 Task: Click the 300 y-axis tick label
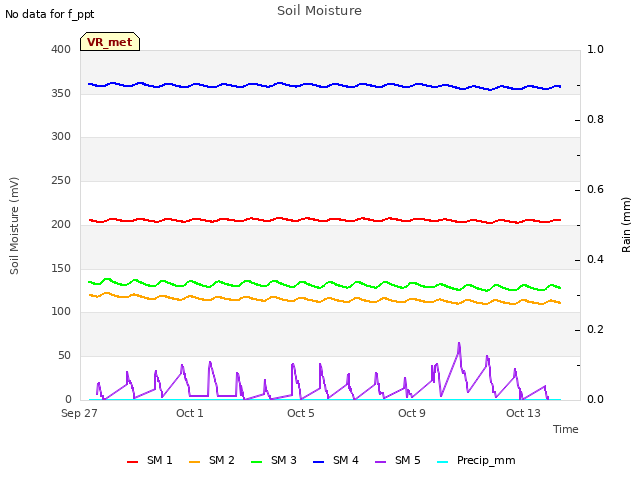coord(61,137)
